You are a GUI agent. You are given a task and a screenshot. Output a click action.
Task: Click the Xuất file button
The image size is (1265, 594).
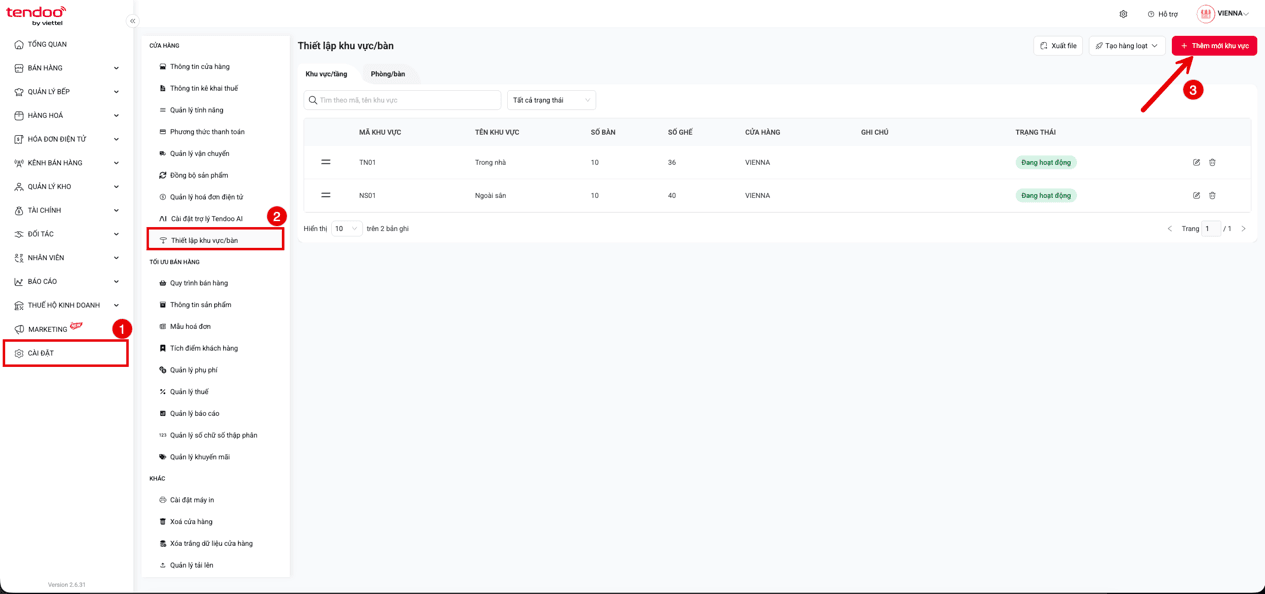(x=1058, y=46)
